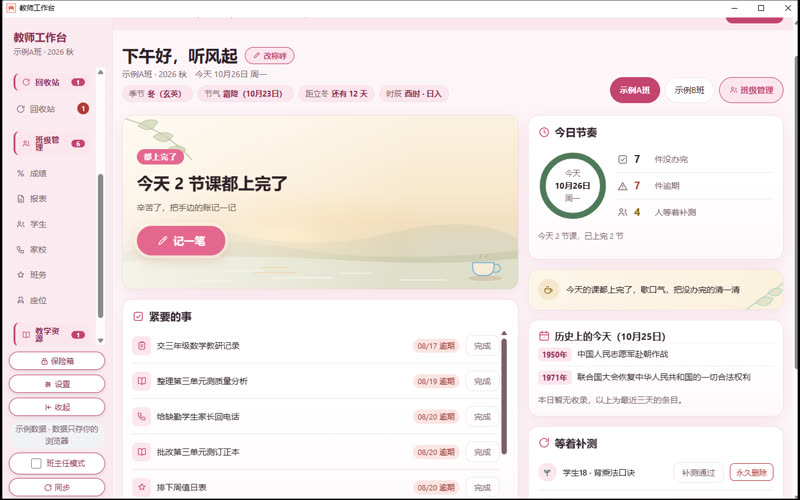The image size is (800, 500).
Task: Click the people icon beside 人等着补测
Action: click(622, 212)
